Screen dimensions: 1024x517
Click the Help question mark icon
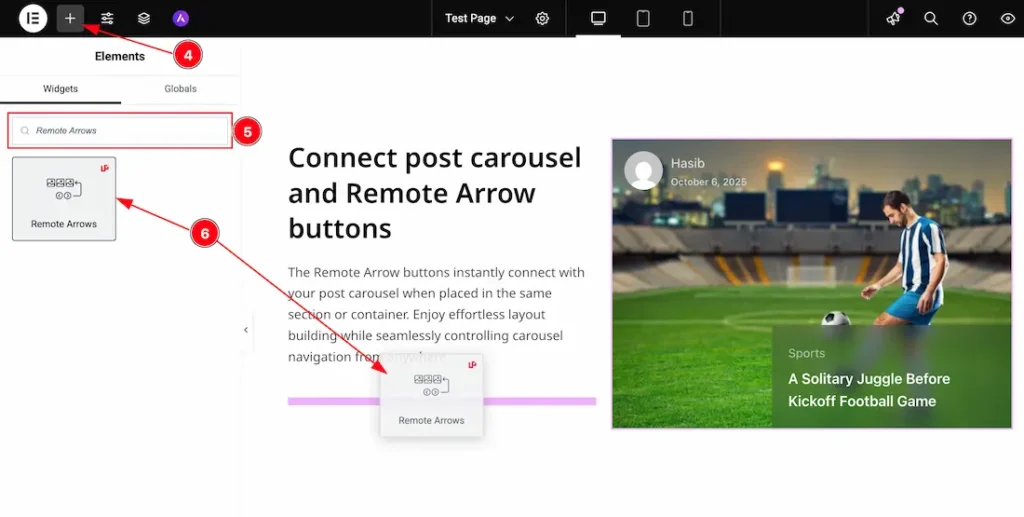click(969, 18)
